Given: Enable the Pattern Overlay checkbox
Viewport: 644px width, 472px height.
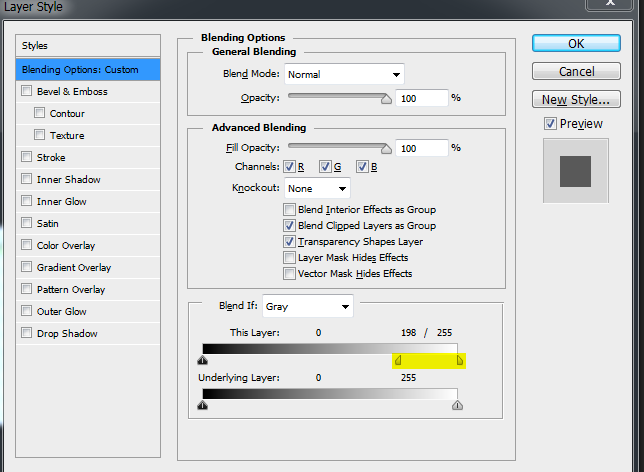Looking at the screenshot, I should tap(27, 289).
